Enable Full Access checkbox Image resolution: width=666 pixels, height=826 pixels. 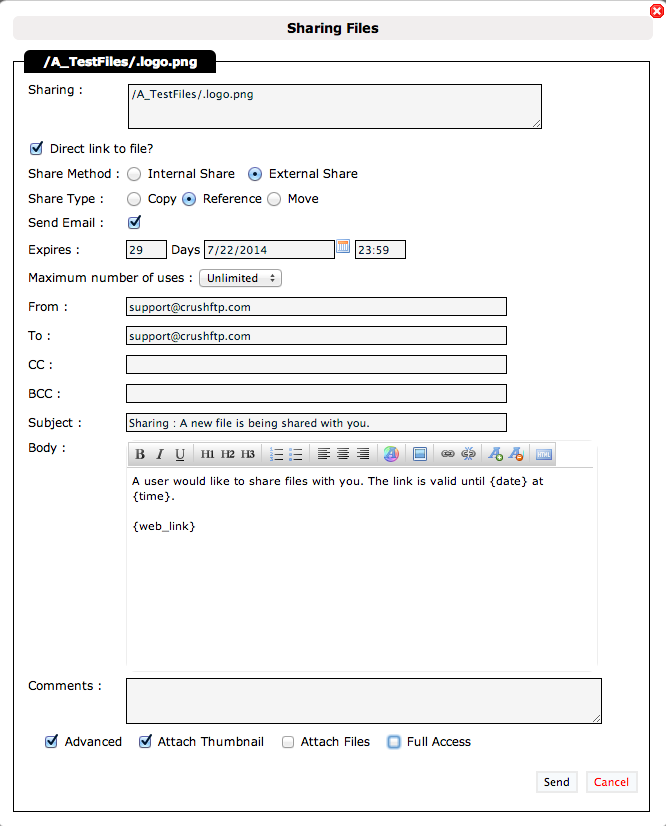(x=394, y=742)
